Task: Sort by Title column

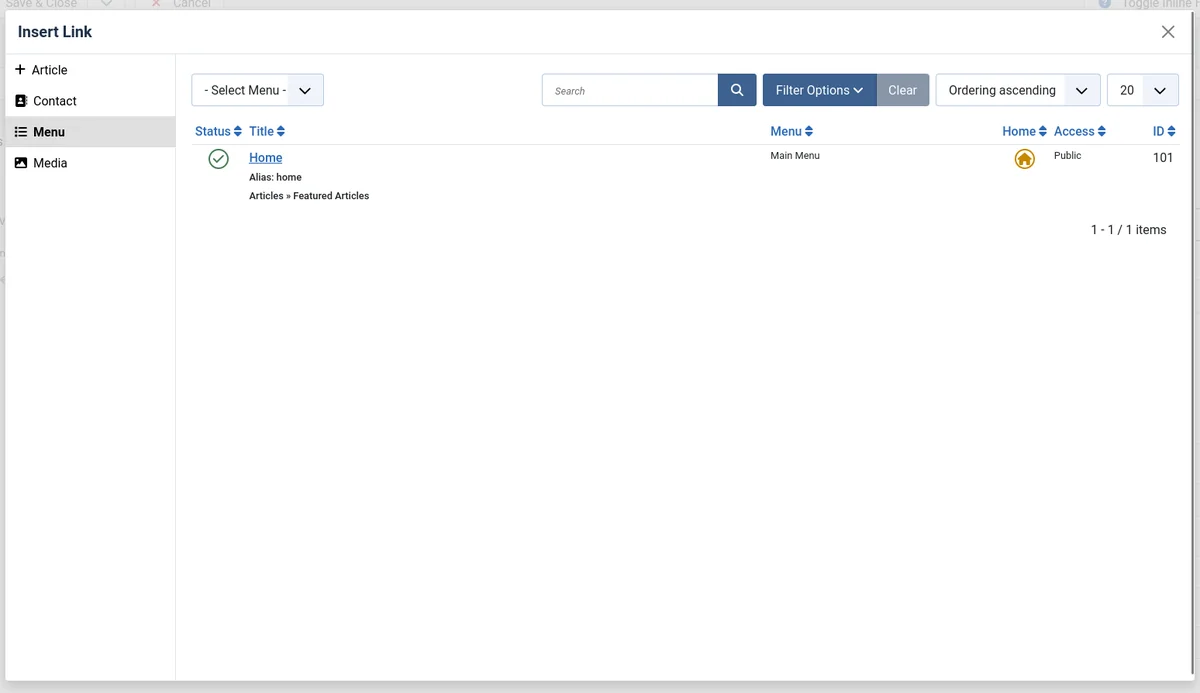Action: coord(267,131)
